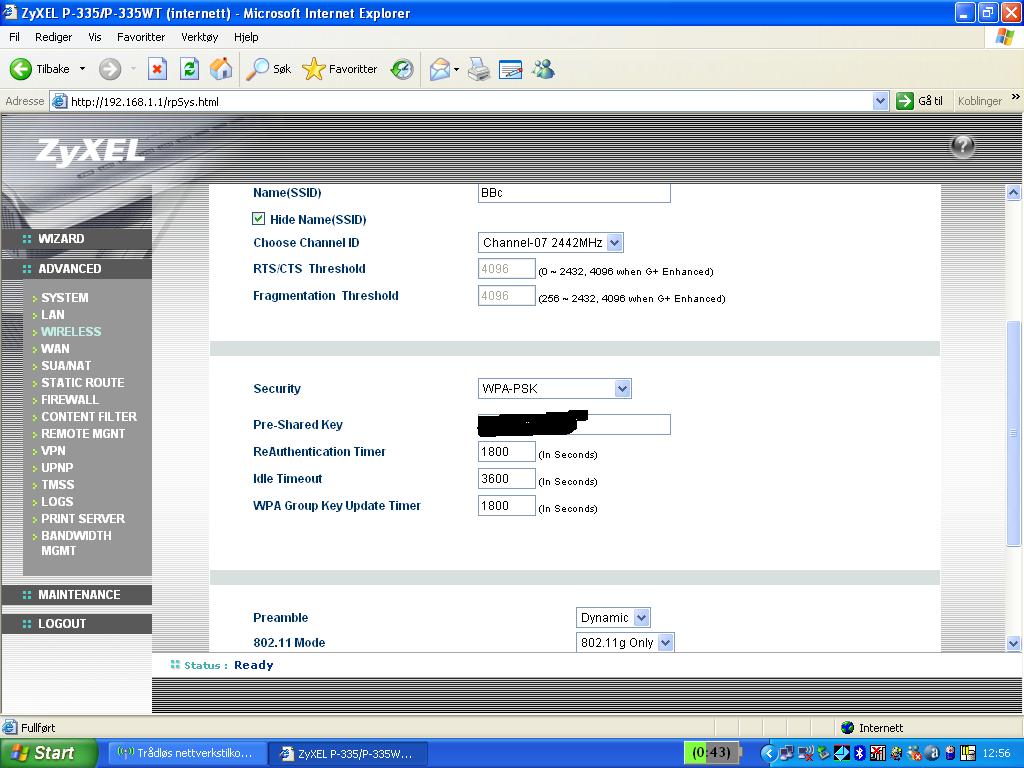Click the ReAuthentication Timer field
This screenshot has height=768, width=1024.
[507, 451]
